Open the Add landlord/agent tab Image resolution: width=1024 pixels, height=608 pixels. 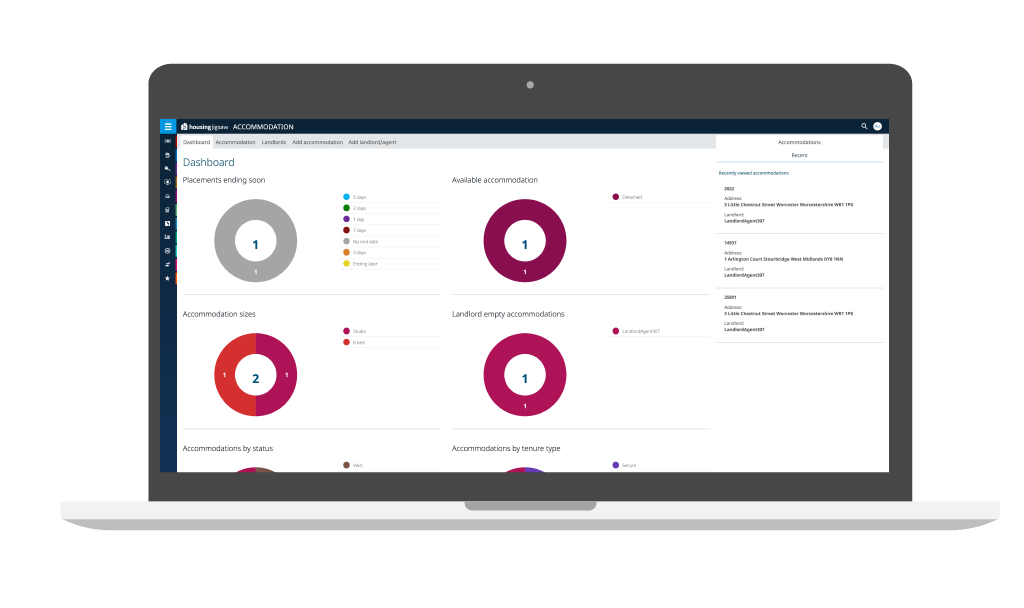click(372, 142)
